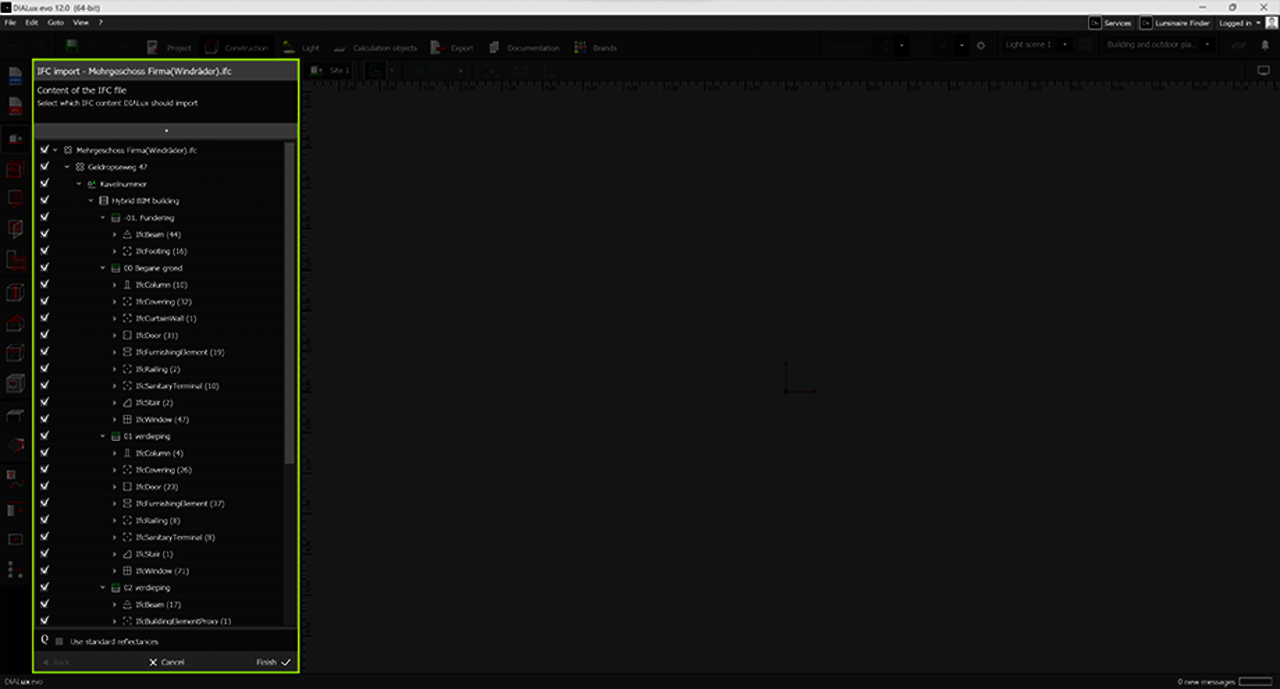
Task: Collapse the 00 Begane grond storey
Action: [x=103, y=268]
